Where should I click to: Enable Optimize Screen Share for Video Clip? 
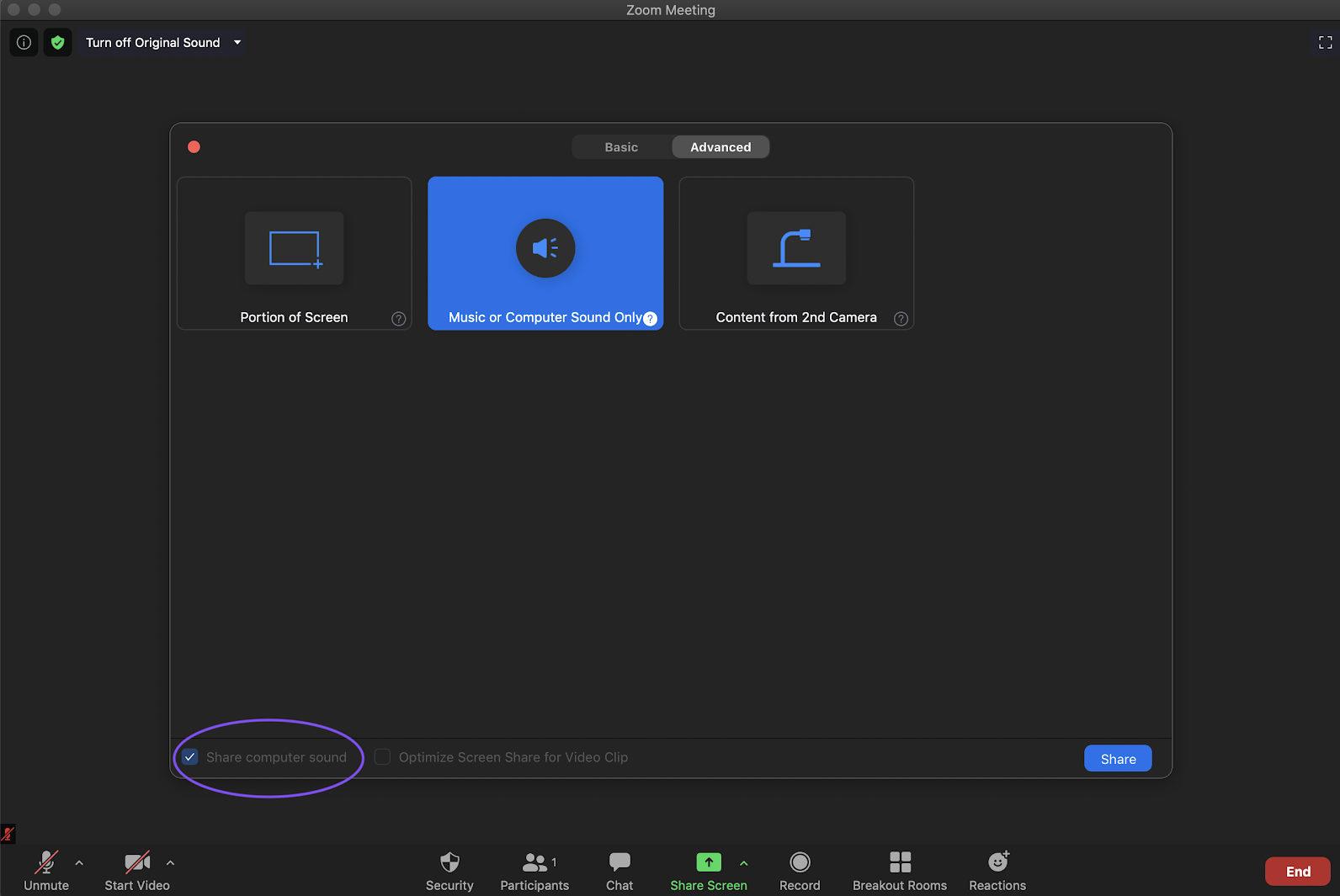coord(383,757)
